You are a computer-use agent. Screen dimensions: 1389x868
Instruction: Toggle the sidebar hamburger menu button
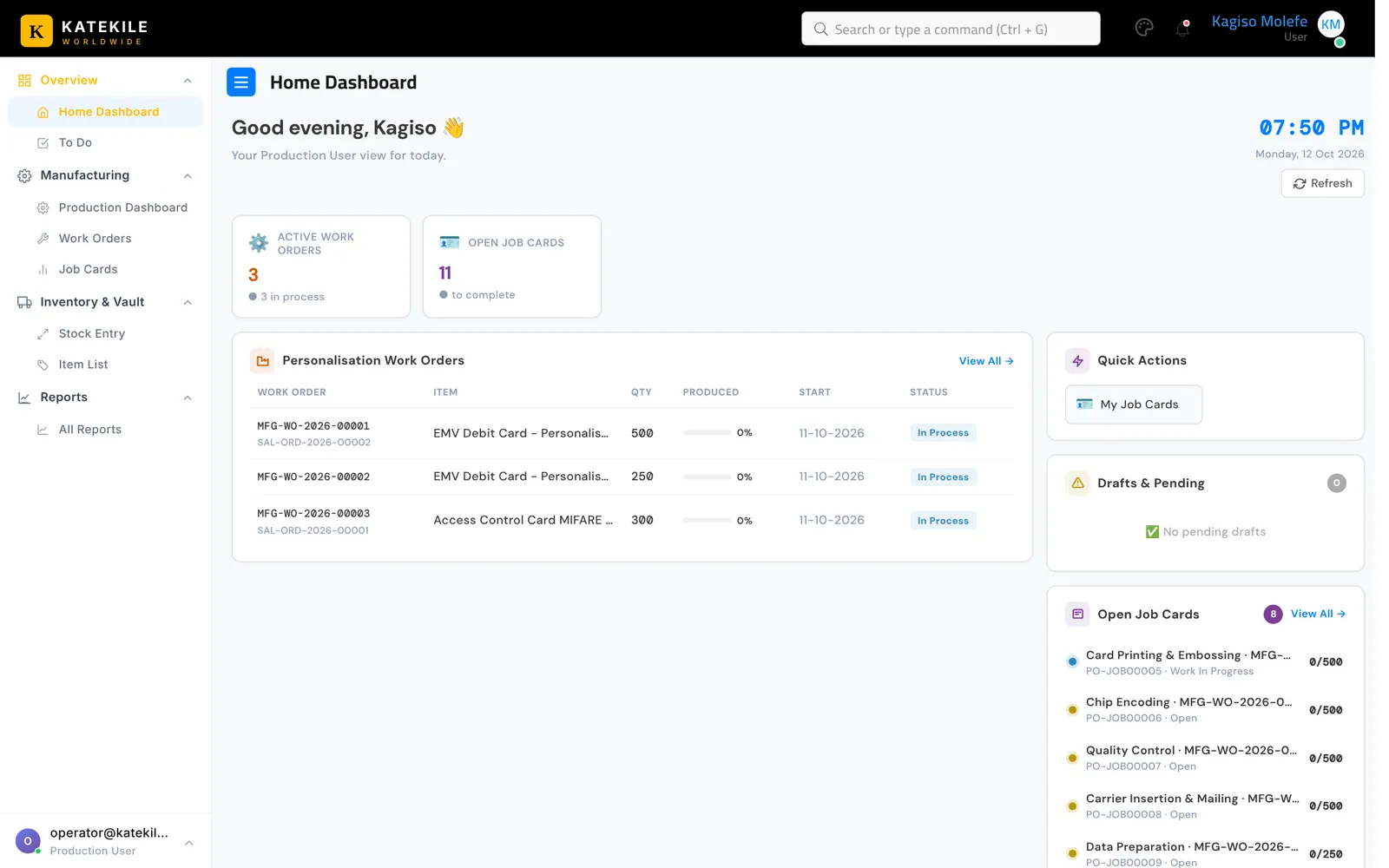(x=241, y=82)
